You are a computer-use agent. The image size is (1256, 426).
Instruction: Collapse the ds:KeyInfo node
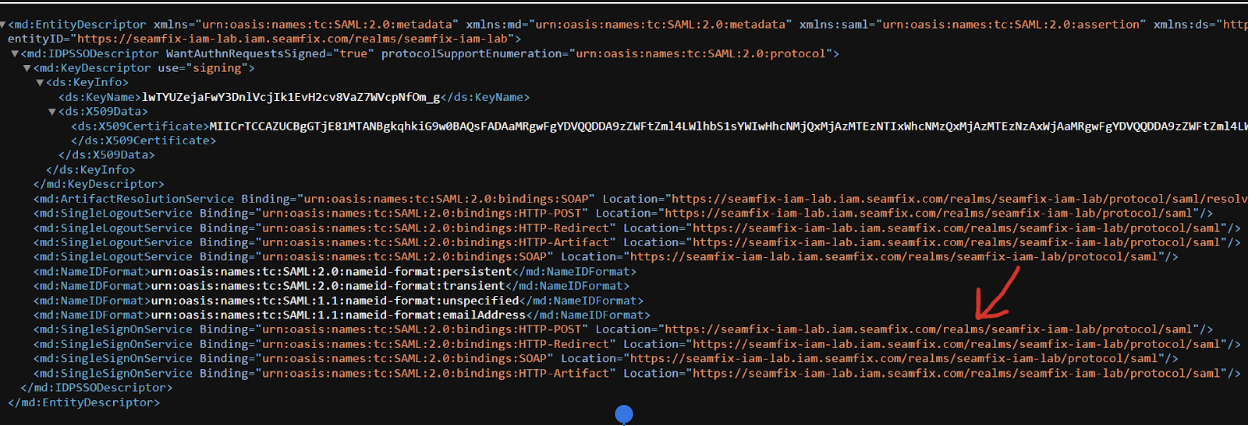click(x=39, y=82)
